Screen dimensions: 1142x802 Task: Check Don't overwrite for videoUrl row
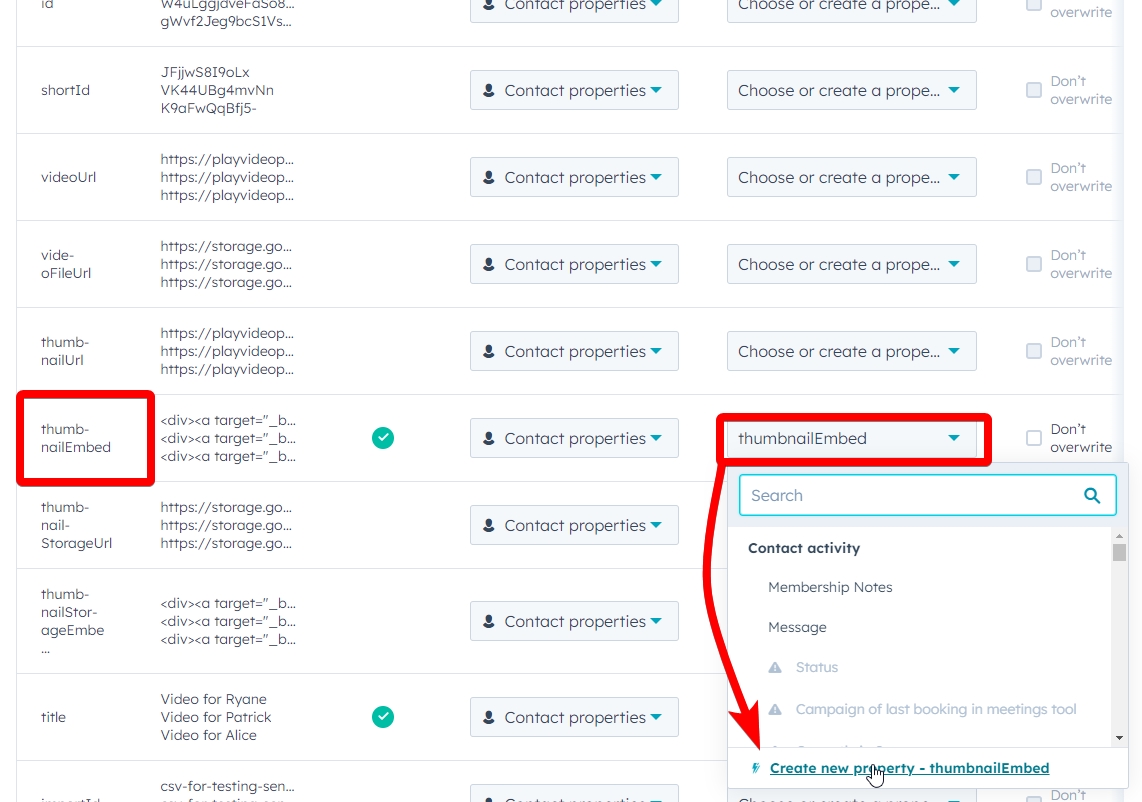pyautogui.click(x=1034, y=177)
